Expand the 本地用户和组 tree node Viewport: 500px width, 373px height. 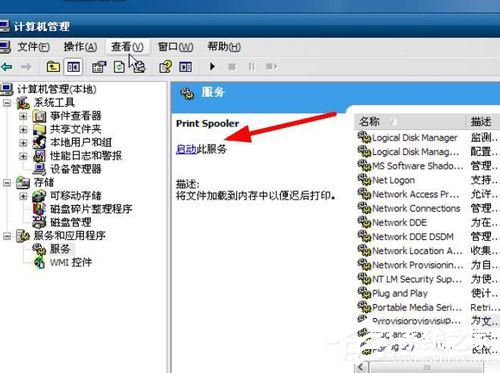pyautogui.click(x=23, y=143)
